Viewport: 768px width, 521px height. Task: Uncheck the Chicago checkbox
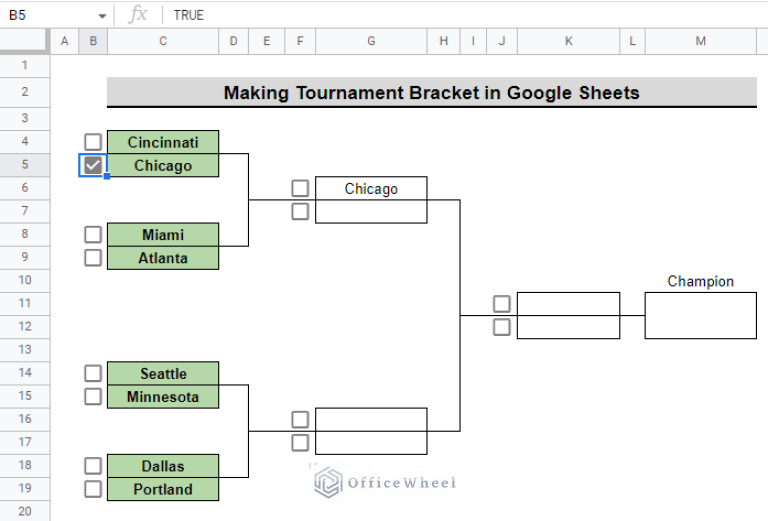pyautogui.click(x=93, y=165)
